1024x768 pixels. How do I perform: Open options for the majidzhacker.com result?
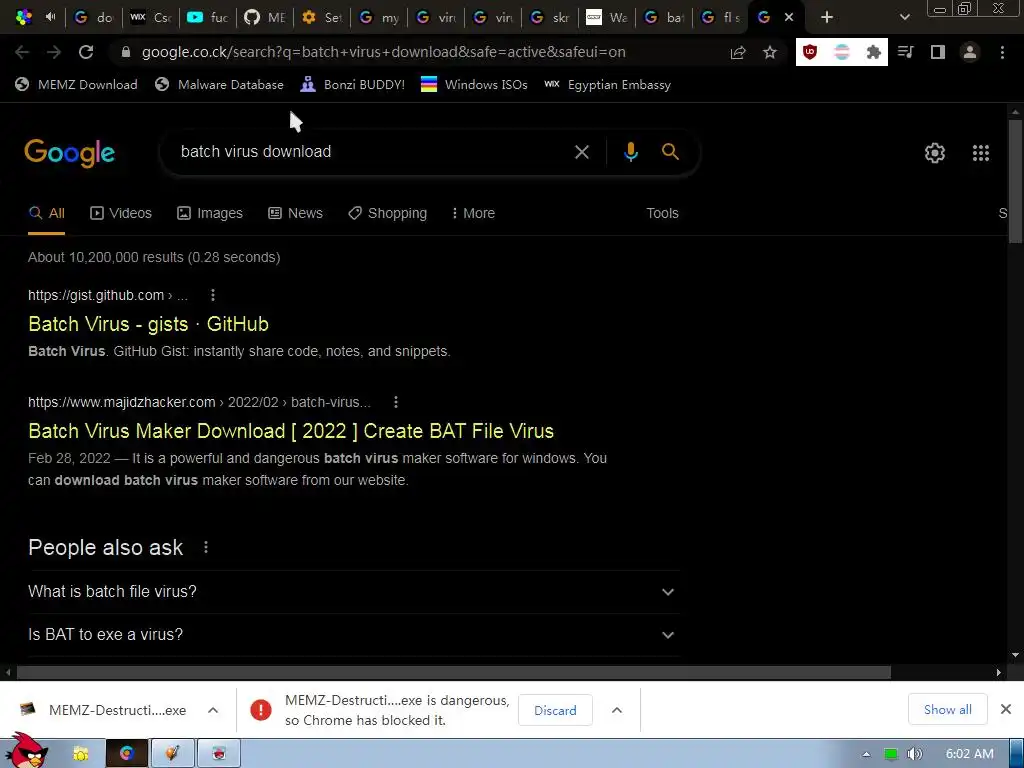[x=396, y=402]
